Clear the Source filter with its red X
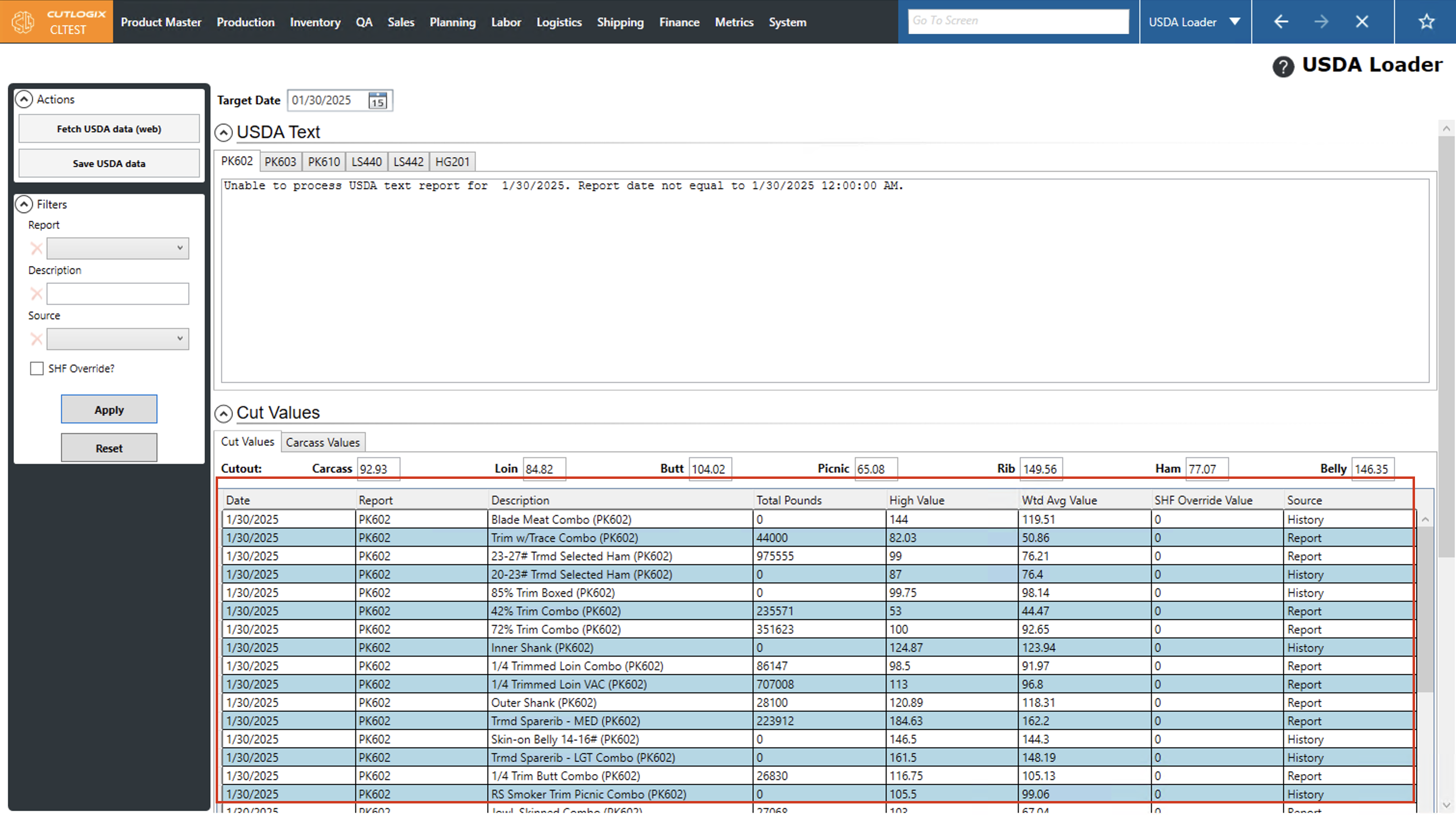The image size is (1456, 815). coord(36,339)
